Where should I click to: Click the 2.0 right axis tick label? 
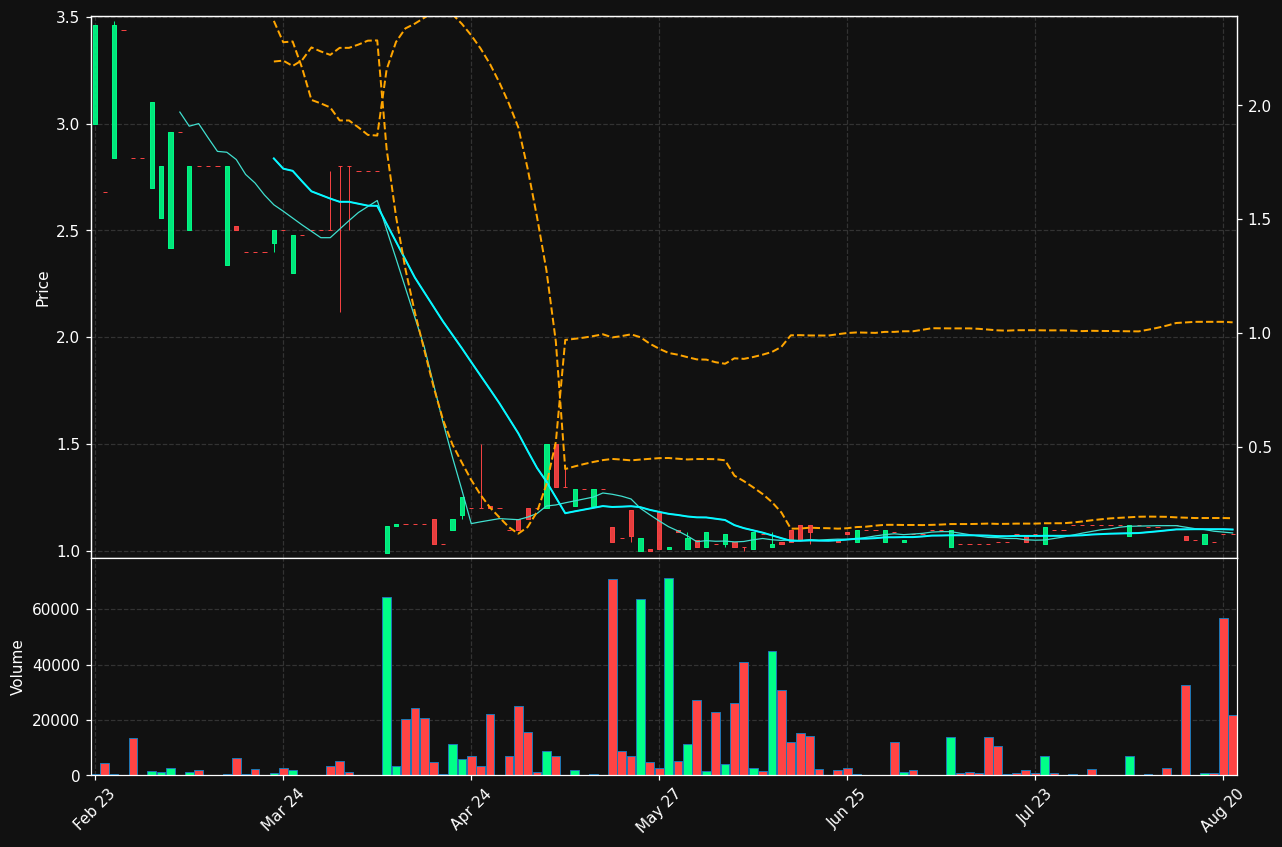[x=1259, y=106]
